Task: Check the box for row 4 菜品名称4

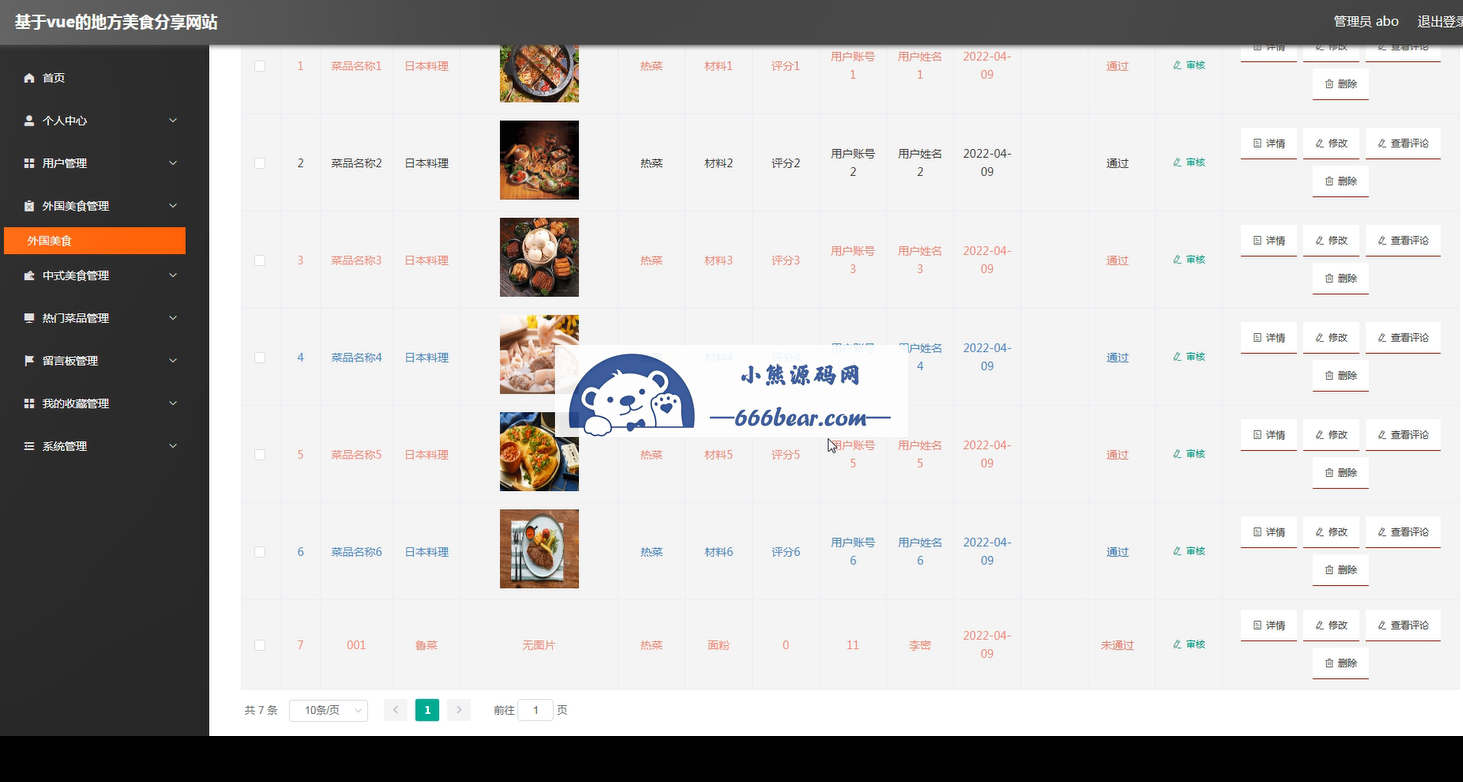Action: click(260, 357)
